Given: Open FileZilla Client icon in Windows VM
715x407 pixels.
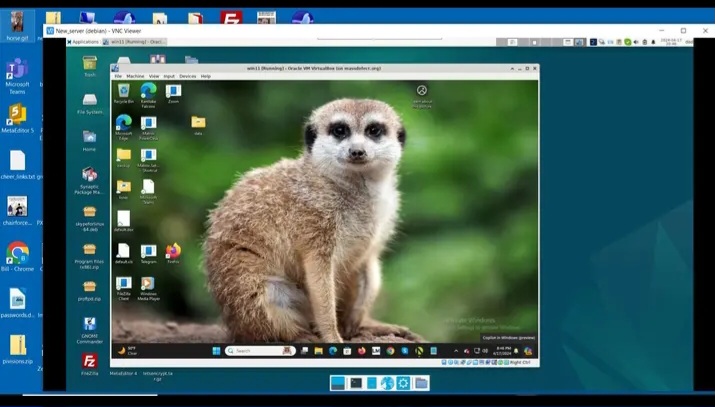Looking at the screenshot, I should (124, 284).
